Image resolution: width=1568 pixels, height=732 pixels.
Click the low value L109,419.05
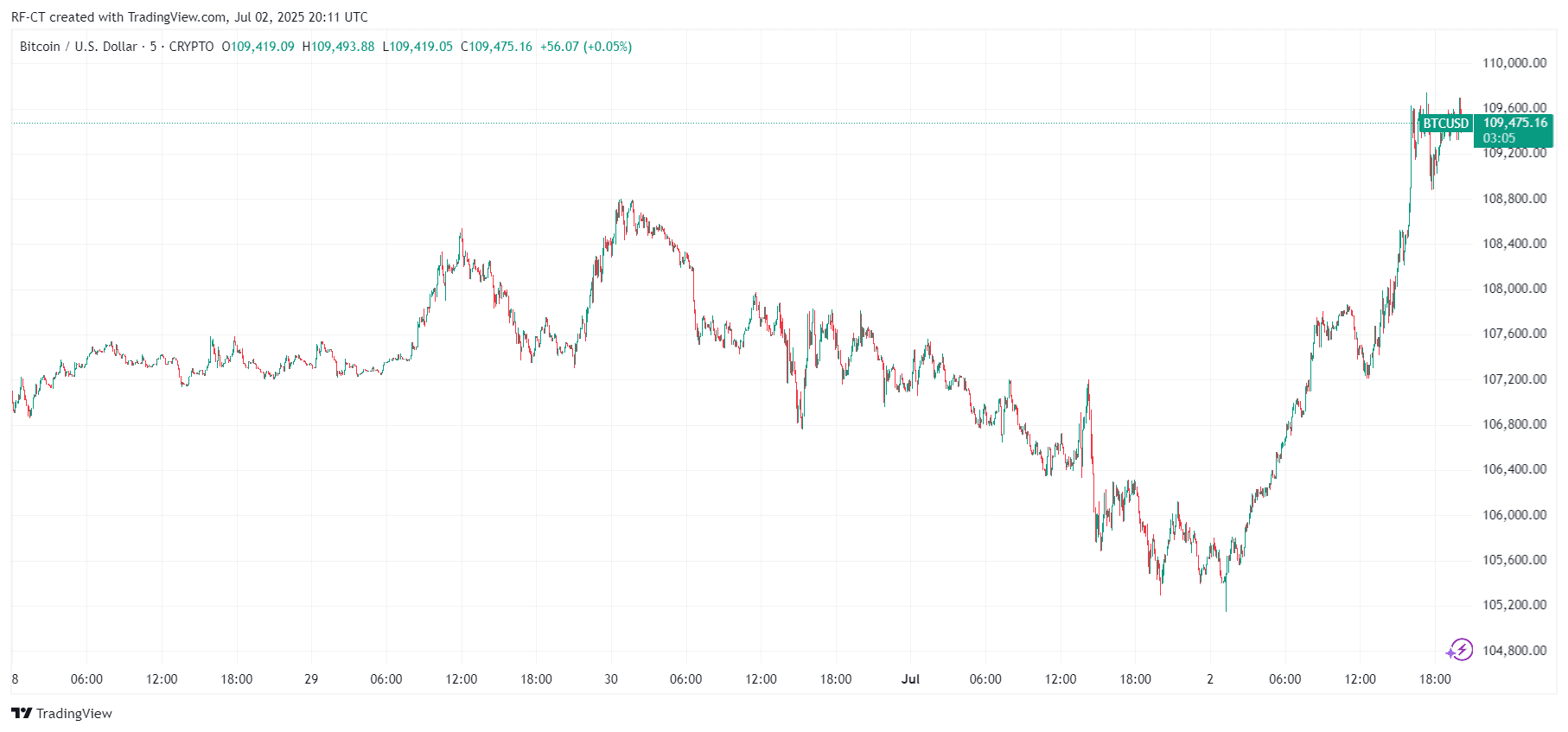[417, 47]
